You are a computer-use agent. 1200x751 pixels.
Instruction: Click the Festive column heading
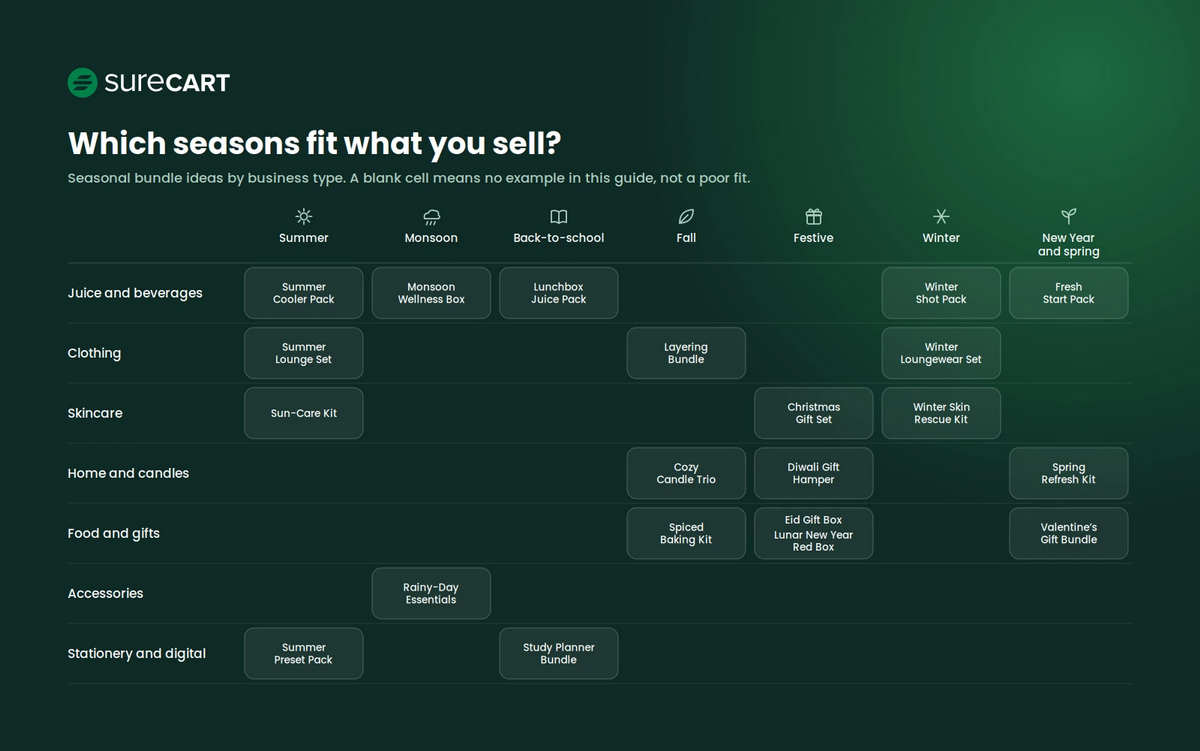[x=814, y=238]
